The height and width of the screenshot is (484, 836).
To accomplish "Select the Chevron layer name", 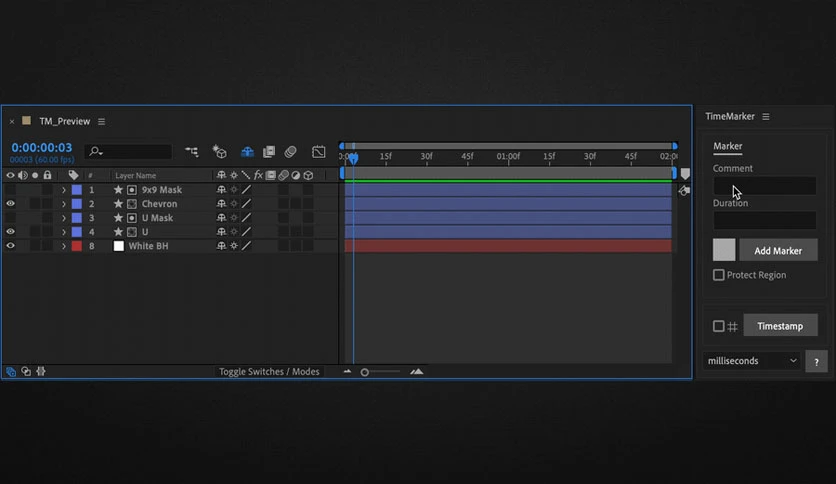I will click(x=159, y=204).
